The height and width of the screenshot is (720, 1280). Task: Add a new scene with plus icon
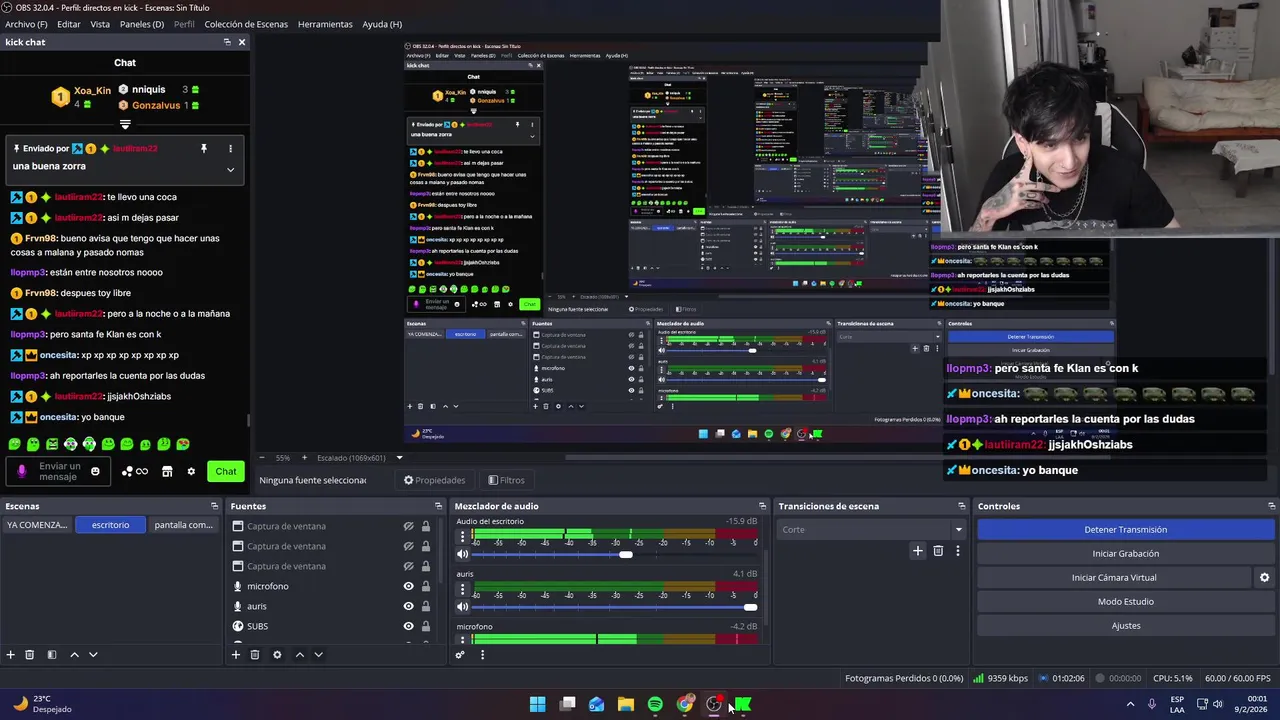coord(11,655)
